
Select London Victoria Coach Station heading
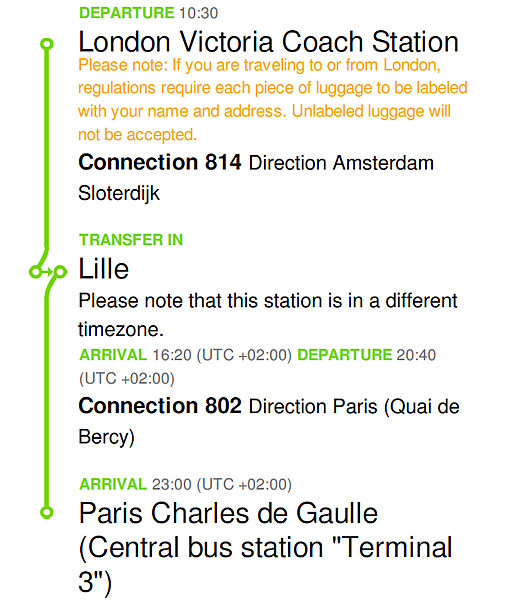(268, 42)
